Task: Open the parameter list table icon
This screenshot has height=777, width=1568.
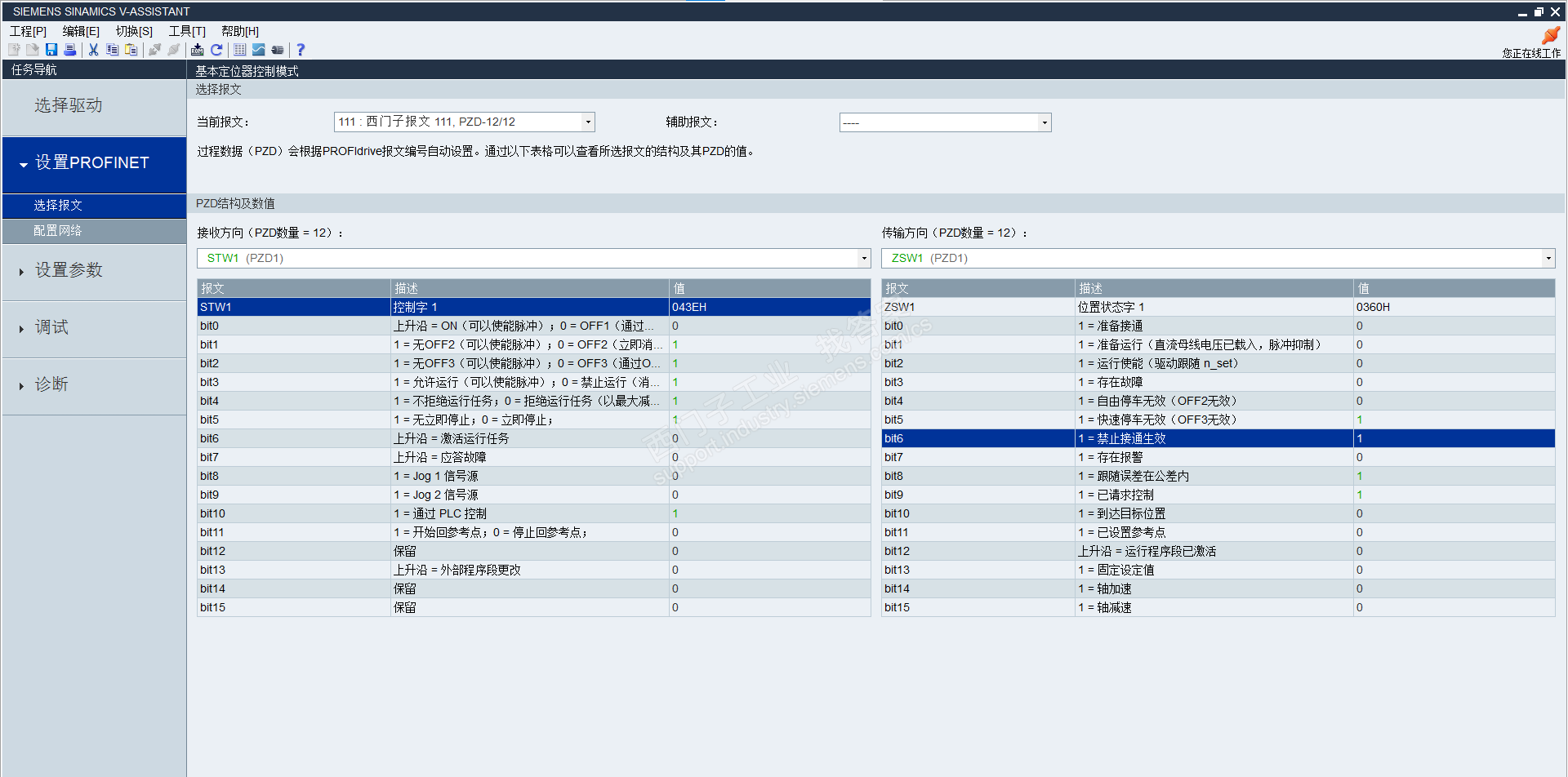Action: [x=240, y=50]
